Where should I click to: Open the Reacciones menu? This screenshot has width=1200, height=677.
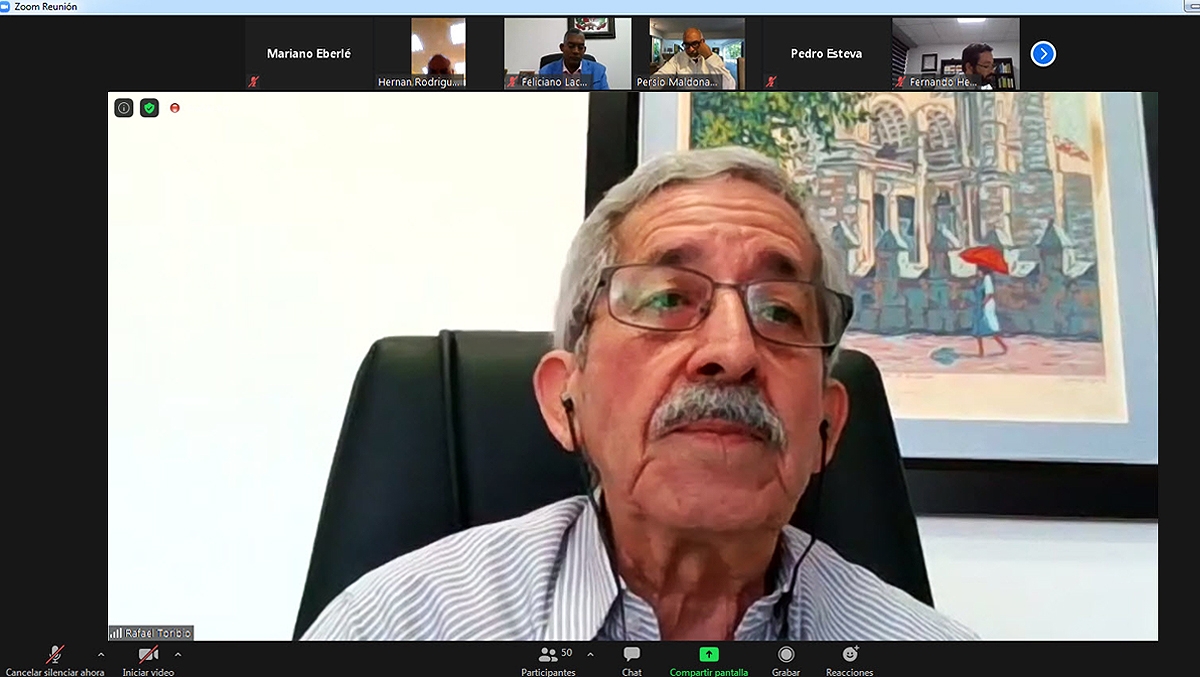pyautogui.click(x=850, y=661)
